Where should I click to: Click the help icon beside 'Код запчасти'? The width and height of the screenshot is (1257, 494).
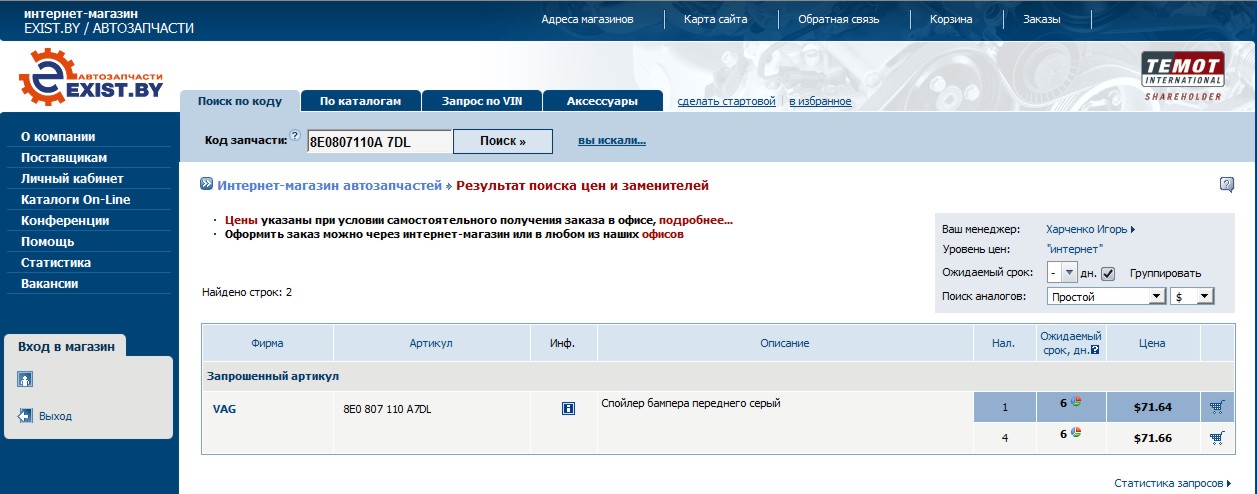coord(295,136)
